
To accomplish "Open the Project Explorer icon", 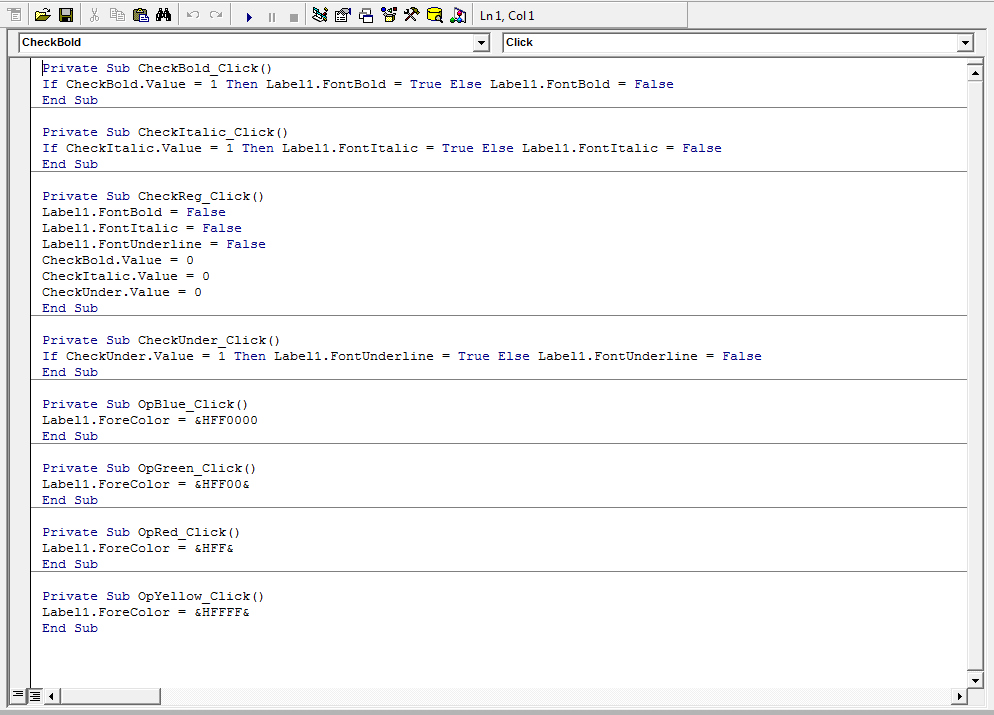I will pos(320,15).
